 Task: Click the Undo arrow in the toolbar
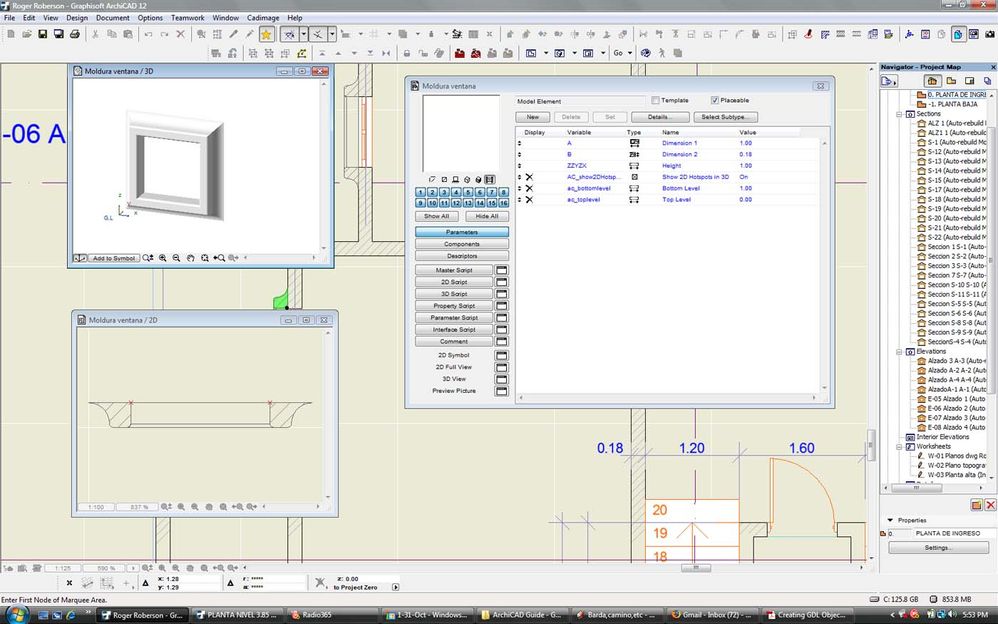(x=148, y=34)
